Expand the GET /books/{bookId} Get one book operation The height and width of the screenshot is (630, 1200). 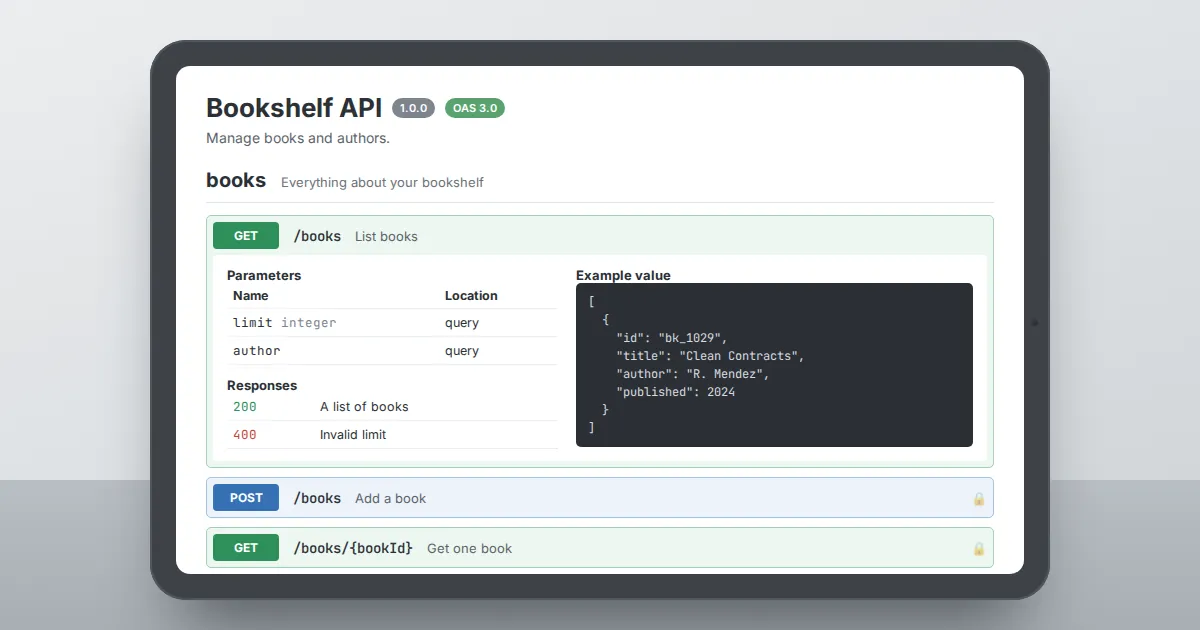[x=600, y=548]
